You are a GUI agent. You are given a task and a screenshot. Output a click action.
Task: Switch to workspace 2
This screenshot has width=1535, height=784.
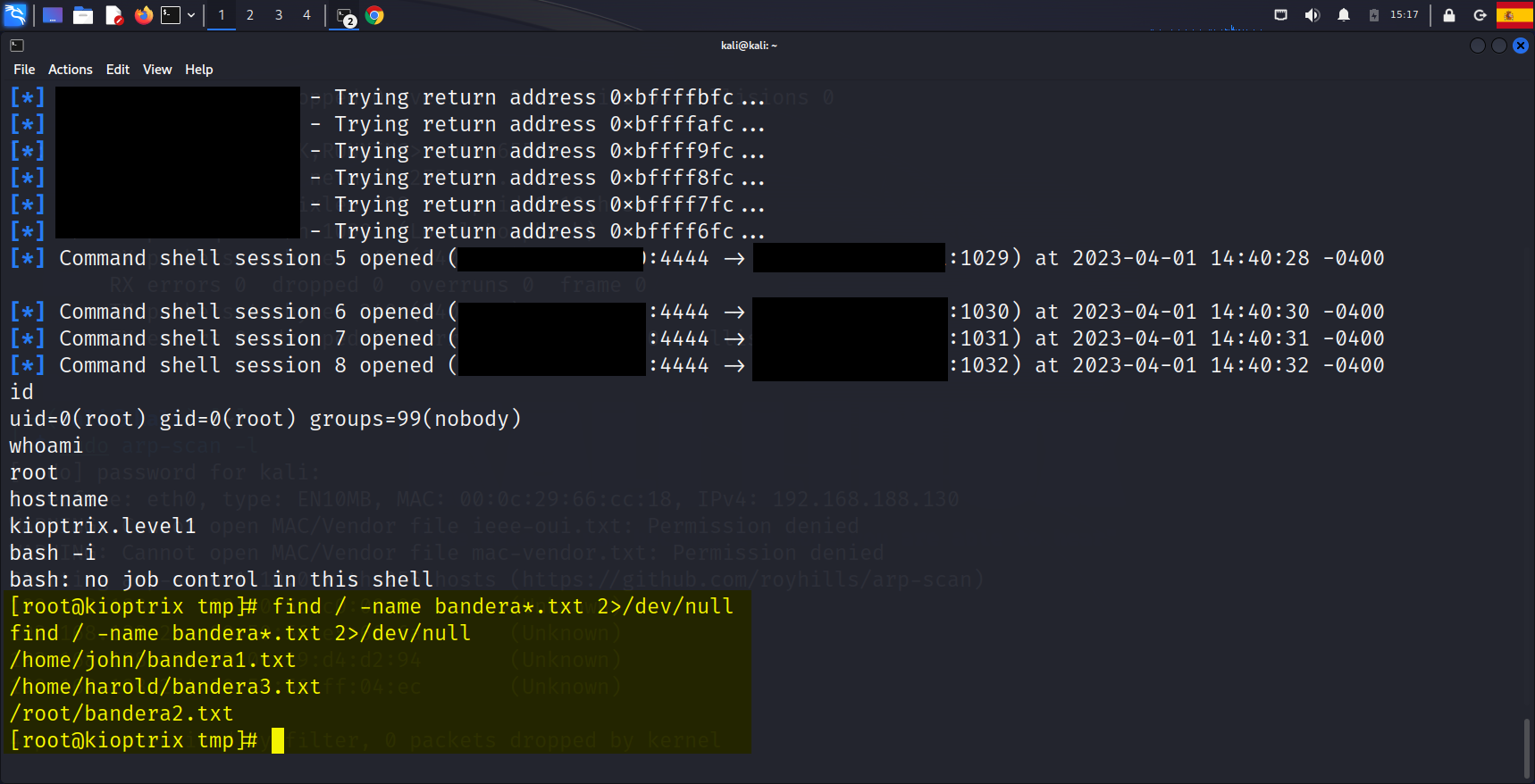[x=250, y=15]
